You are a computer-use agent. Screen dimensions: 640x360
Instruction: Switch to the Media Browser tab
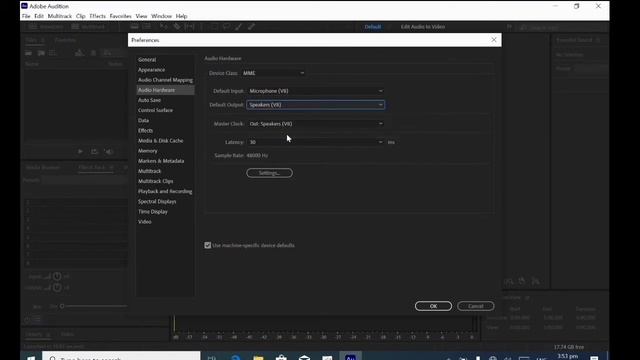(42, 167)
